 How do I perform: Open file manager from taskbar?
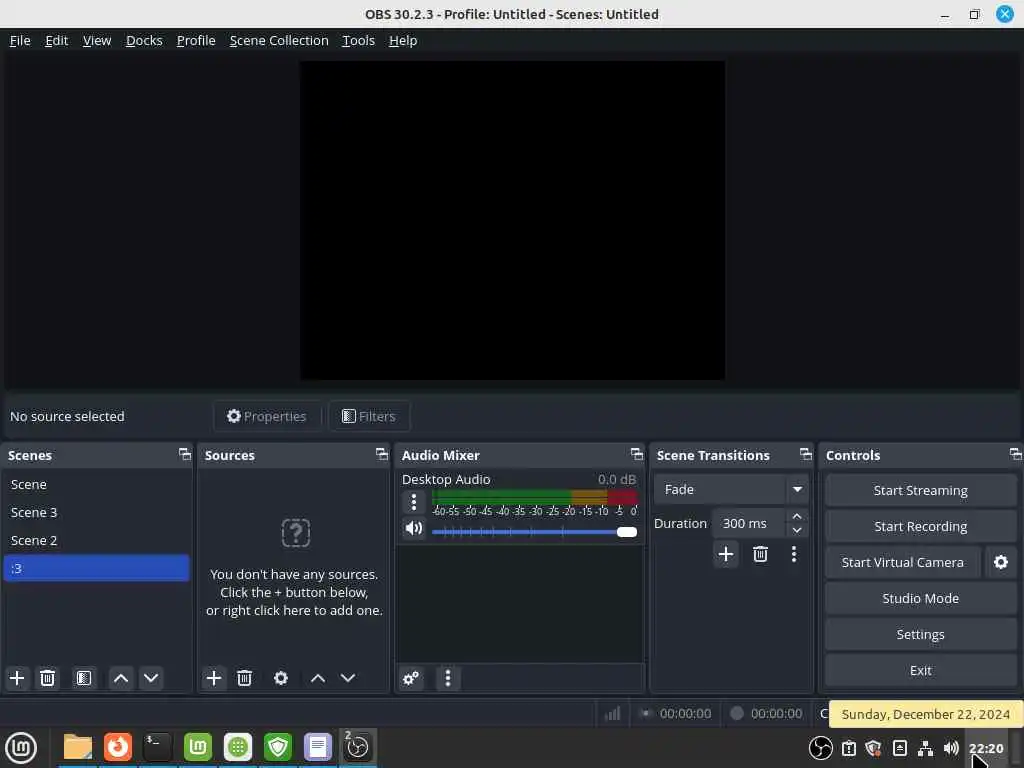[x=78, y=747]
